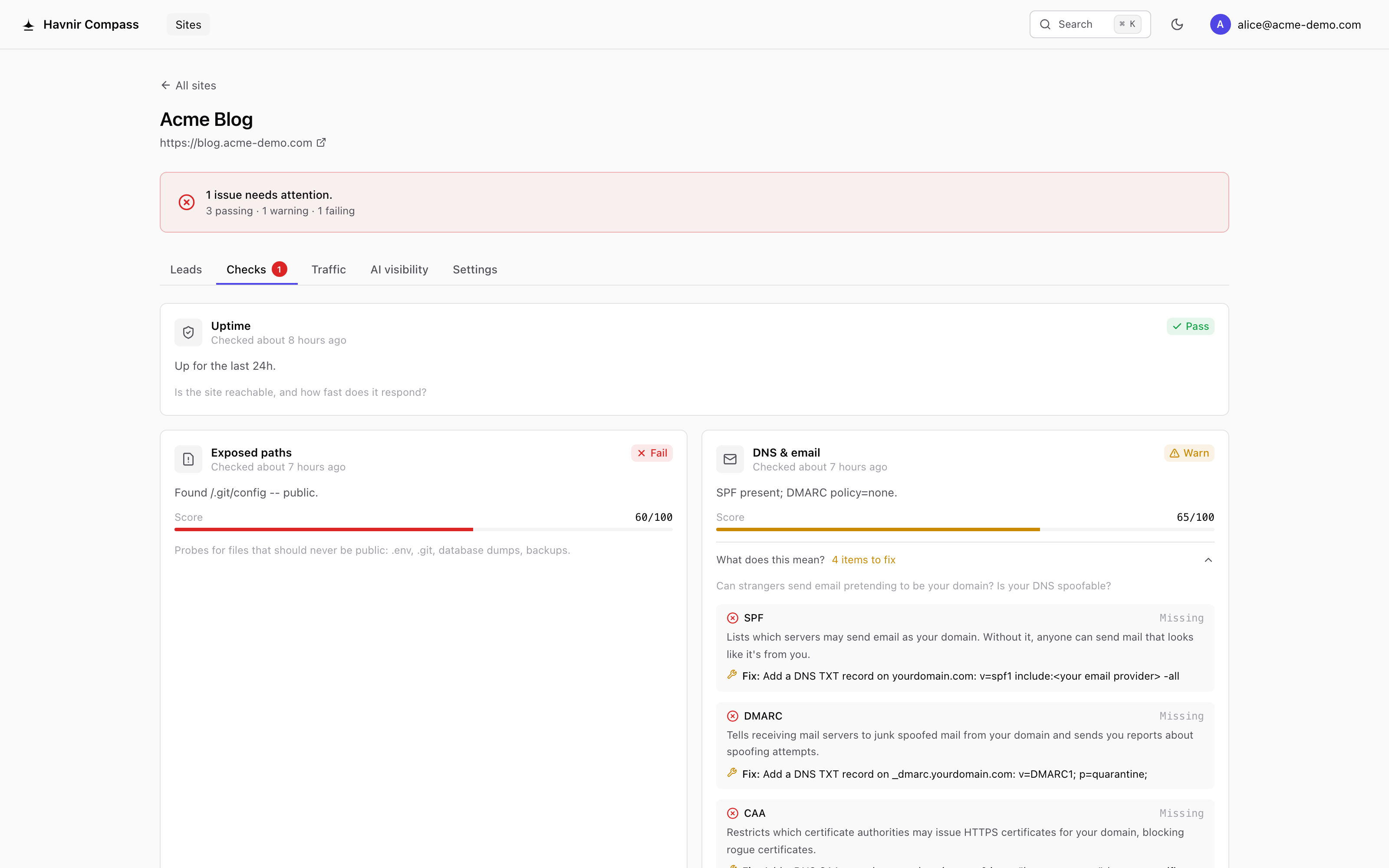Go back via All sites link
The width and height of the screenshot is (1389, 868).
pyautogui.click(x=188, y=85)
